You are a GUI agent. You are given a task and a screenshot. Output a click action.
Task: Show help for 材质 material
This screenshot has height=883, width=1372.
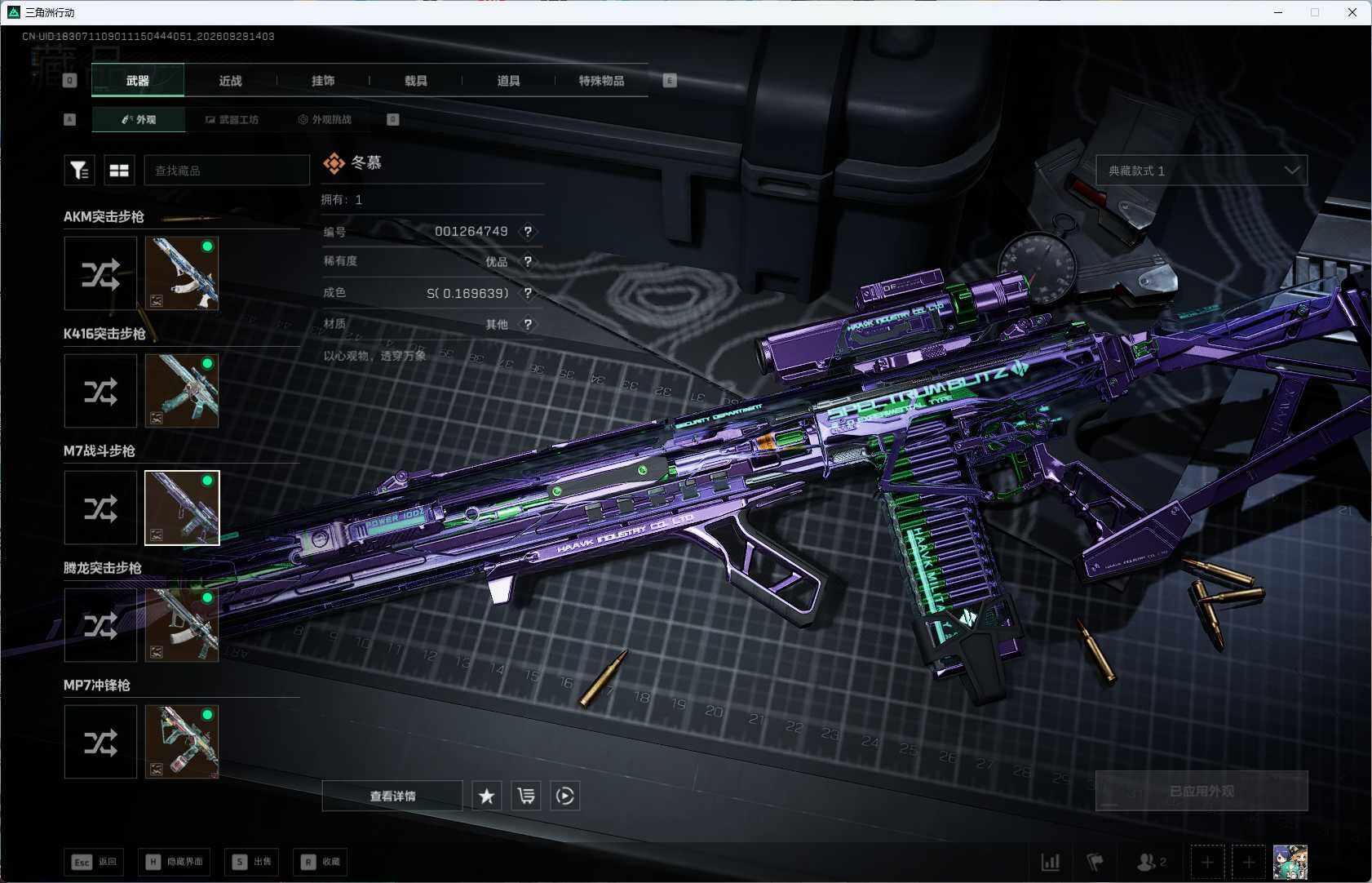click(529, 324)
